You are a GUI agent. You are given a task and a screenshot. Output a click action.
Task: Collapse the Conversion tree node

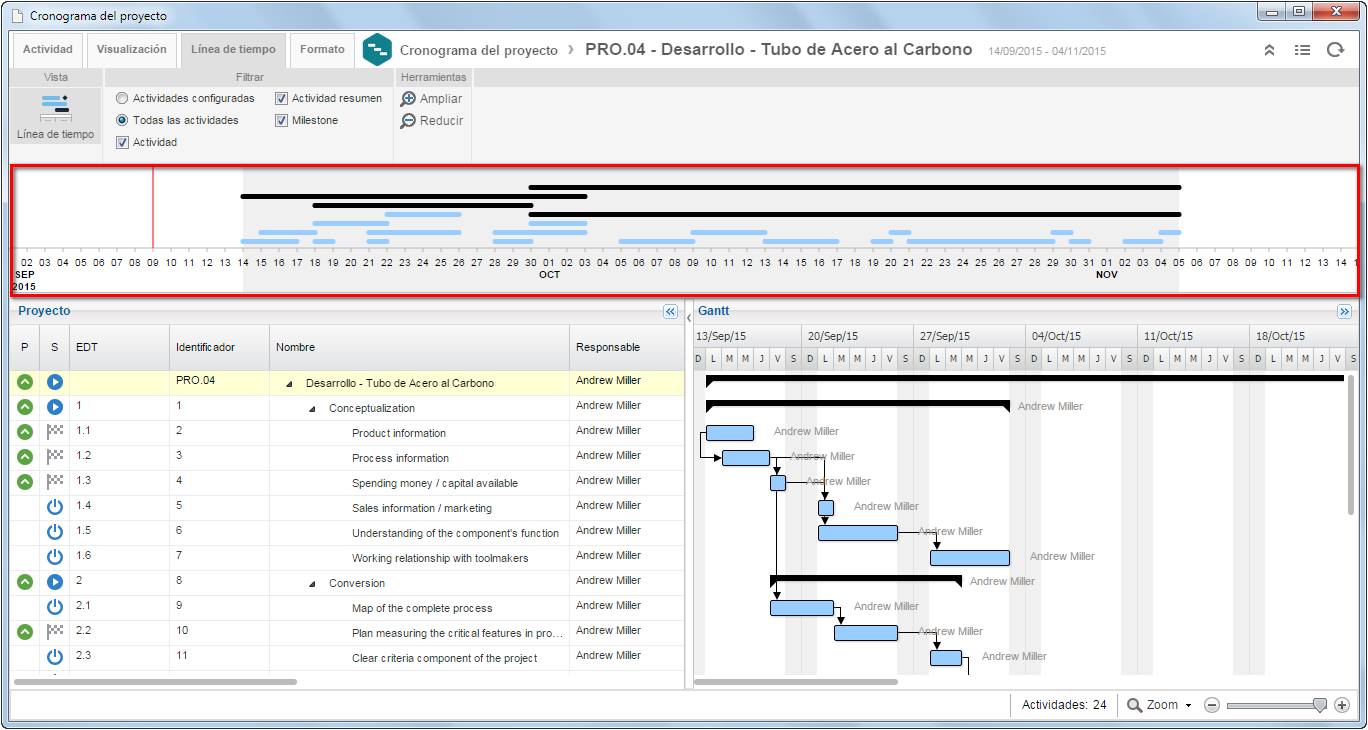(311, 584)
